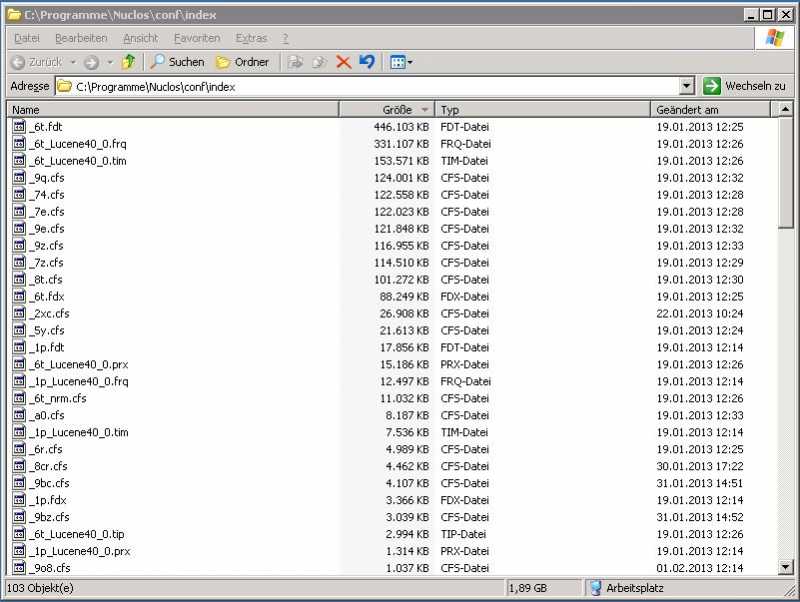Viewport: 800px width, 602px height.
Task: Select the file icon of _1p.fdt
Action: [x=19, y=347]
